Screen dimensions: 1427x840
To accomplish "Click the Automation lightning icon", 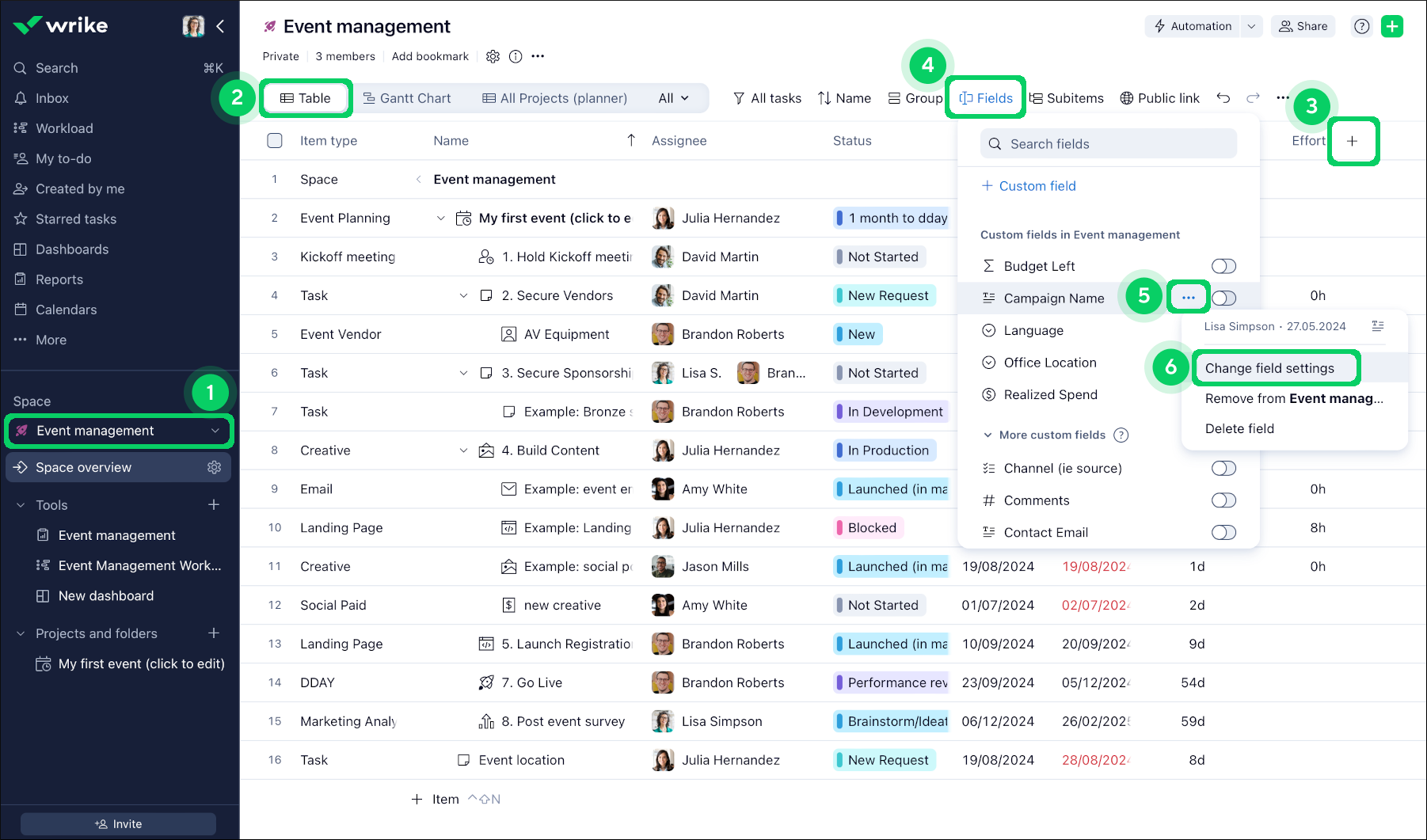I will pos(1159,26).
